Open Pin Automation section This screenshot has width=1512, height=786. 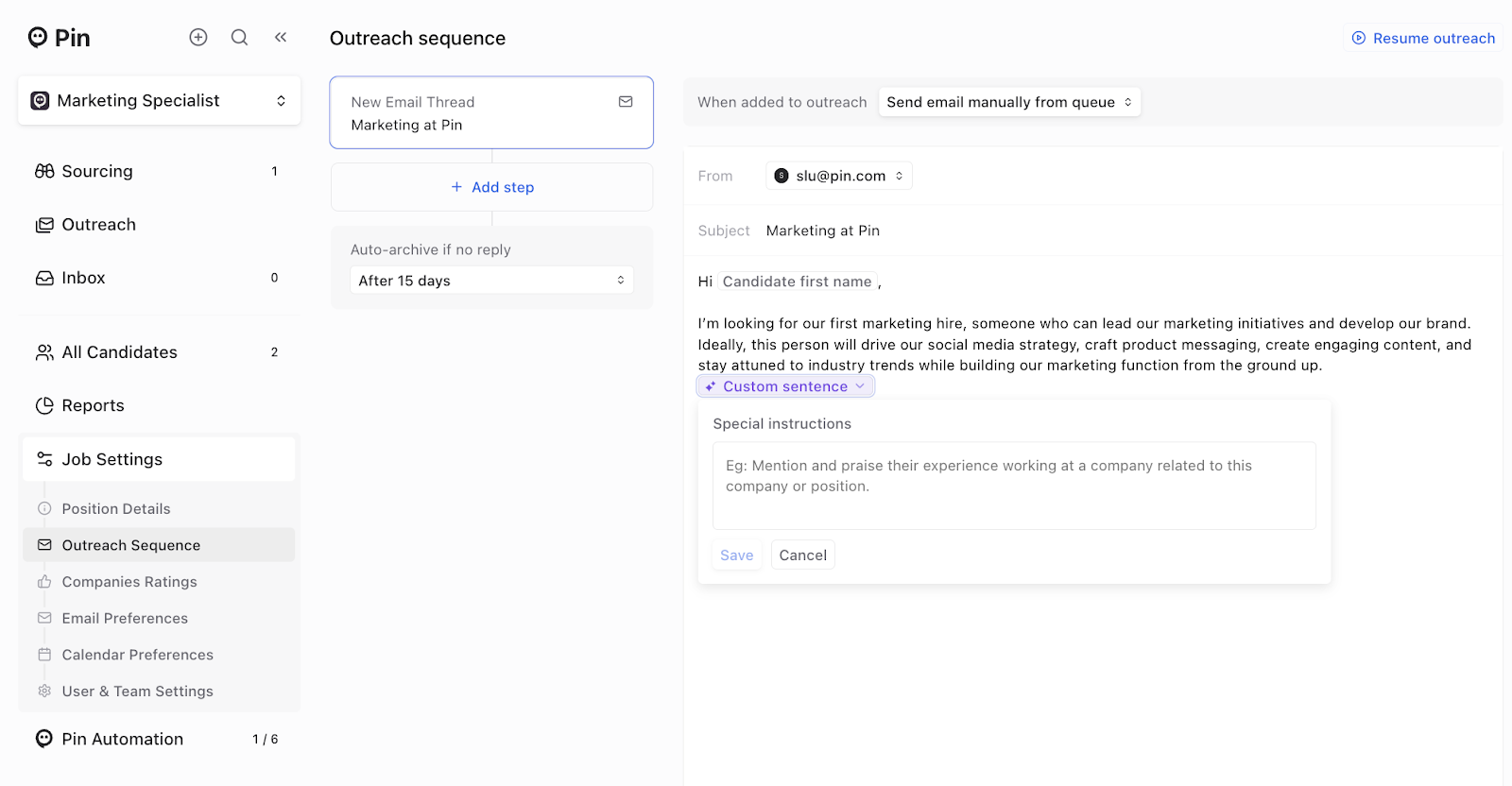point(123,739)
